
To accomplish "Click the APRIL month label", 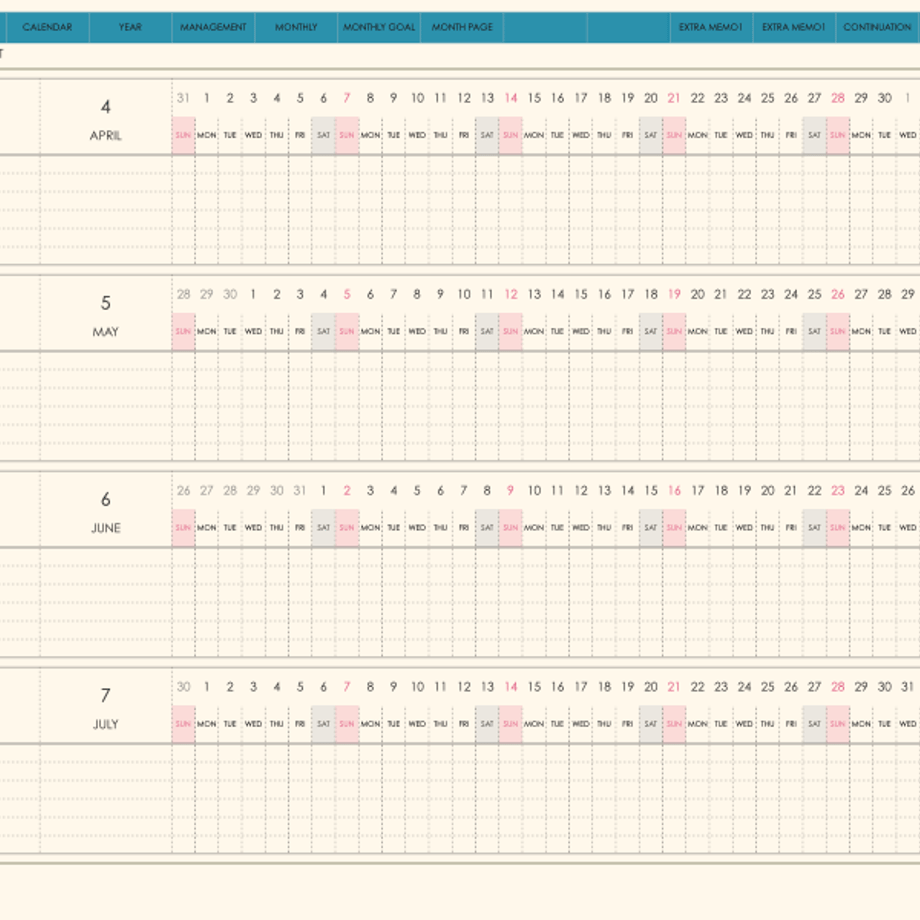I will pos(106,136).
